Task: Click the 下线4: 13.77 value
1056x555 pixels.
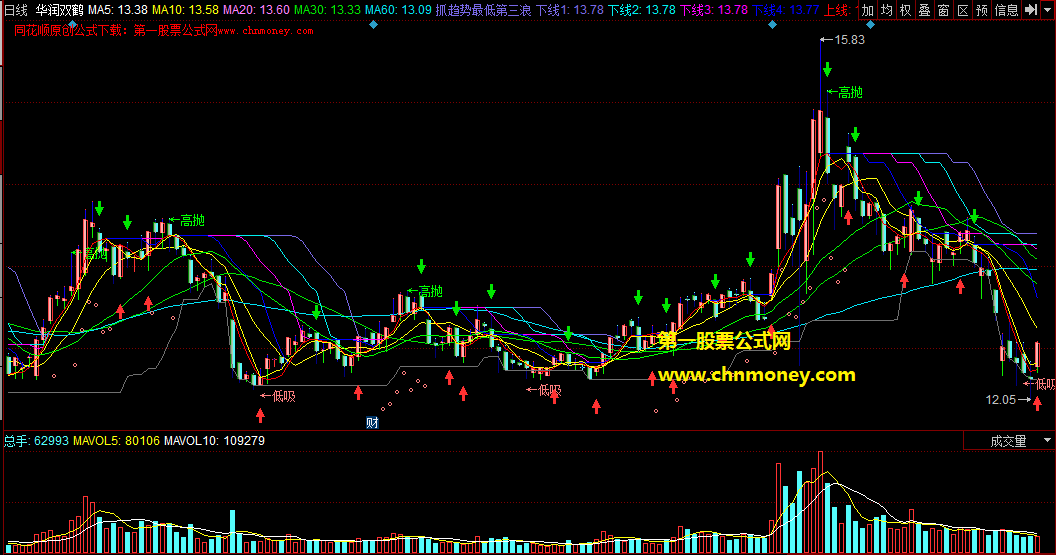Action: pos(786,9)
